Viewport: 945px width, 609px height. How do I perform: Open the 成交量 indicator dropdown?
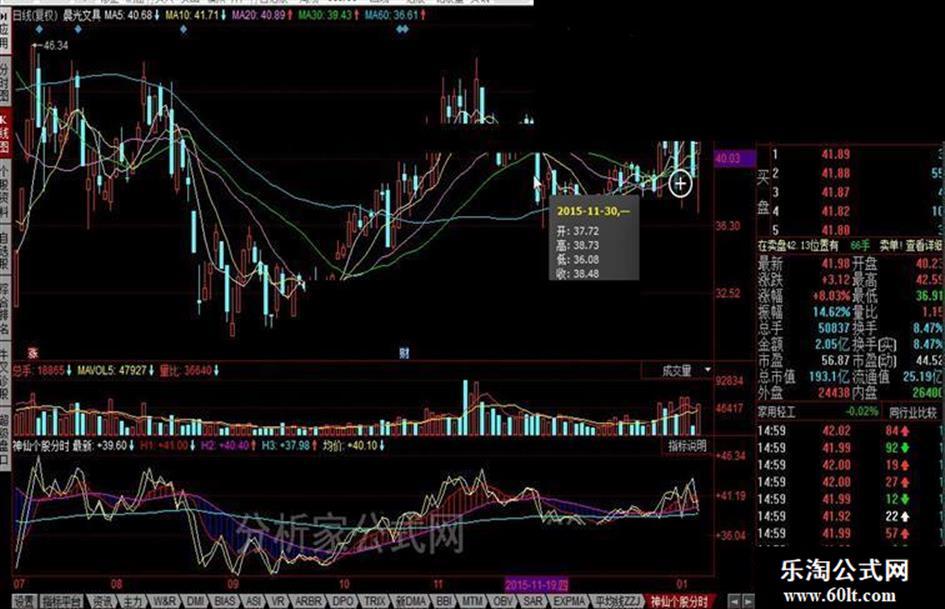[676, 370]
